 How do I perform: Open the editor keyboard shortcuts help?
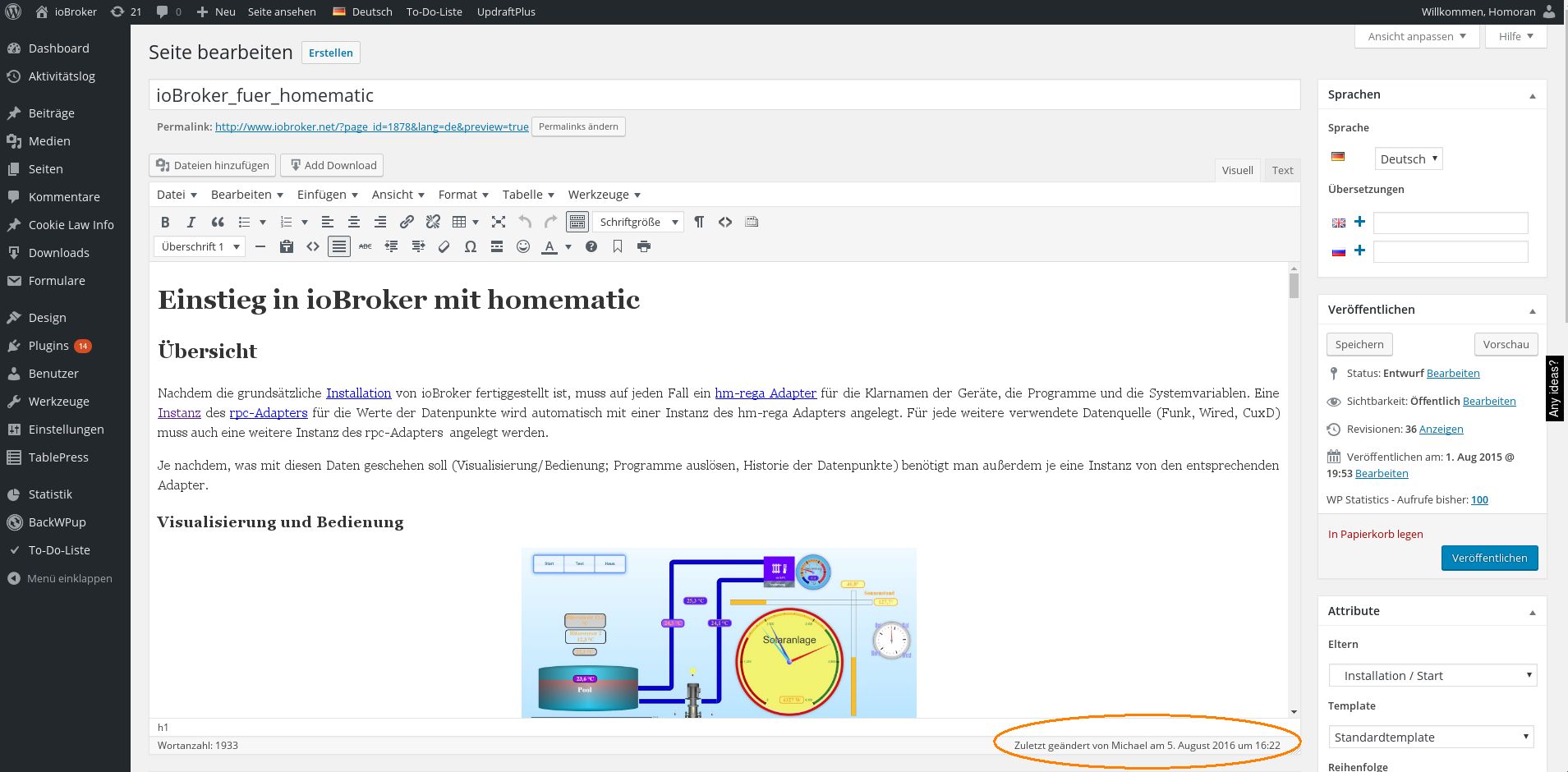pyautogui.click(x=591, y=246)
